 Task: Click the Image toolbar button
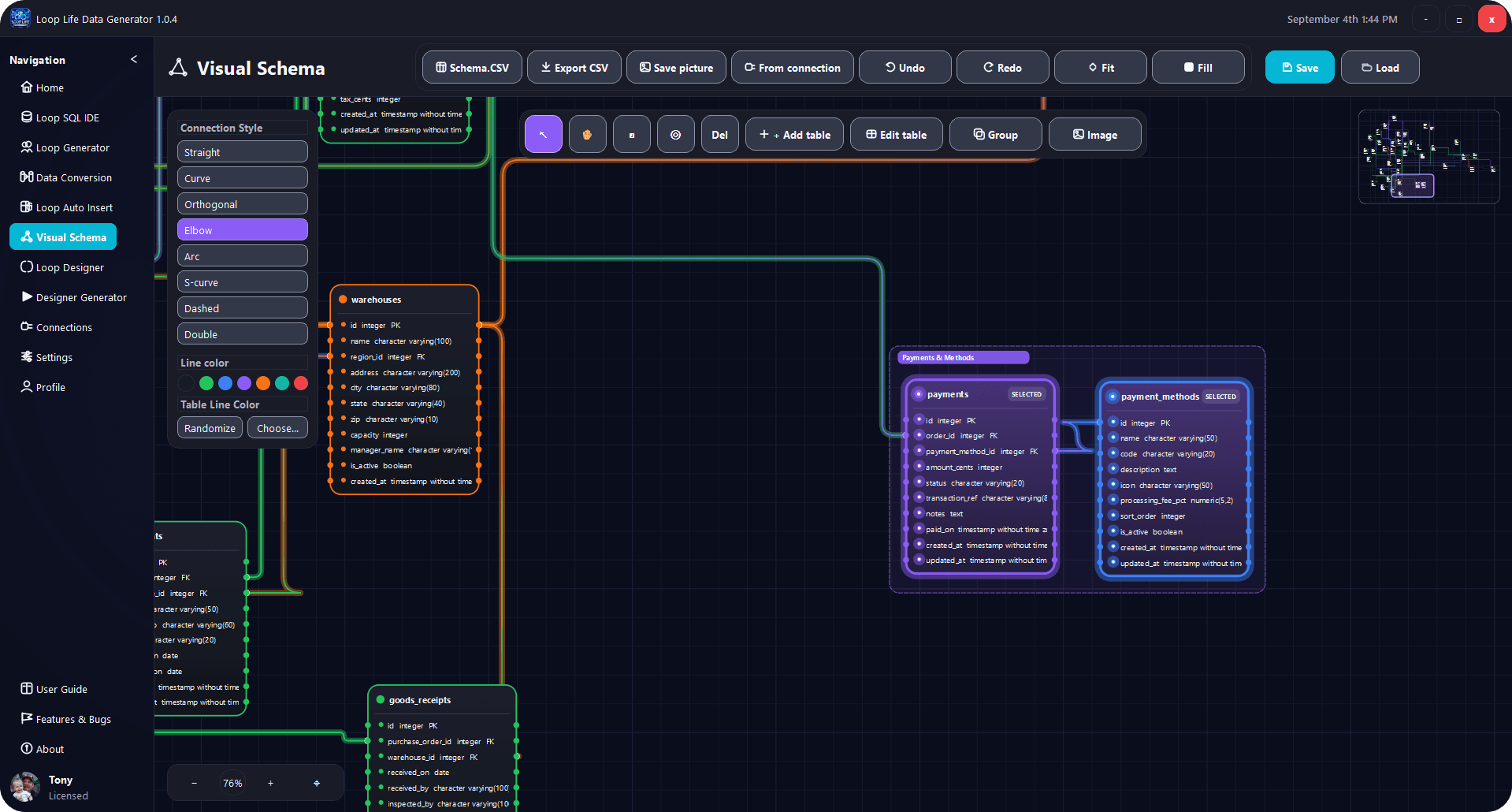click(x=1094, y=134)
